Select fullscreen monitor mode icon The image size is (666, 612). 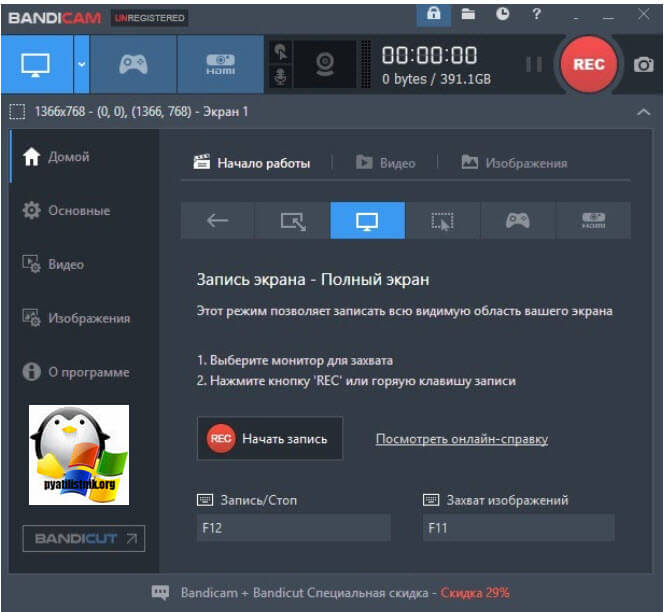[367, 220]
